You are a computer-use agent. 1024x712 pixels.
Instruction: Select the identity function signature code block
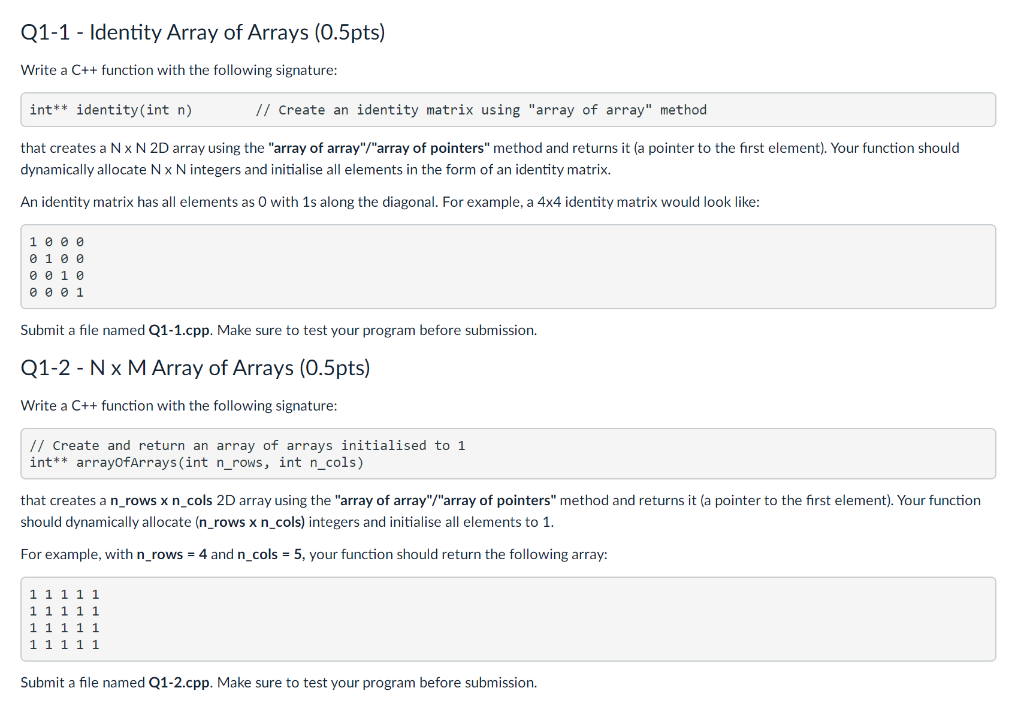click(508, 110)
